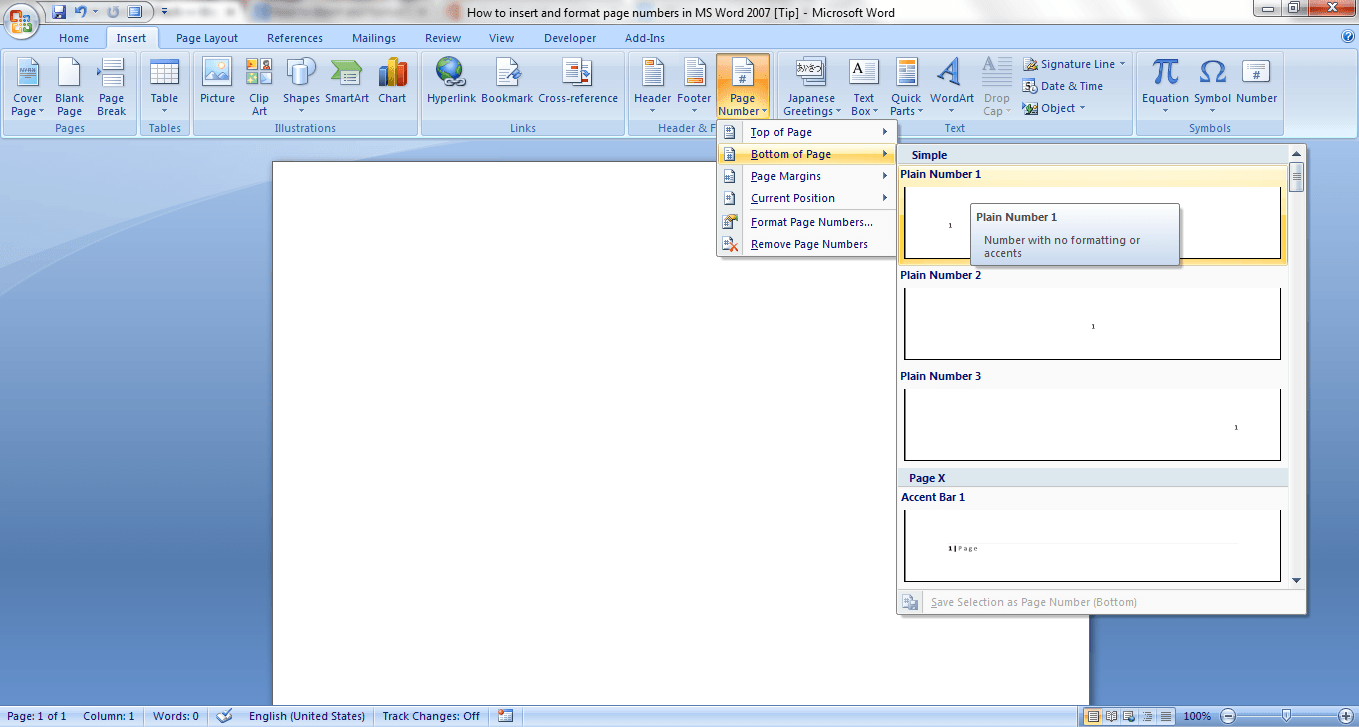1359x727 pixels.
Task: Switch to Print Layout view
Action: pyautogui.click(x=1093, y=716)
